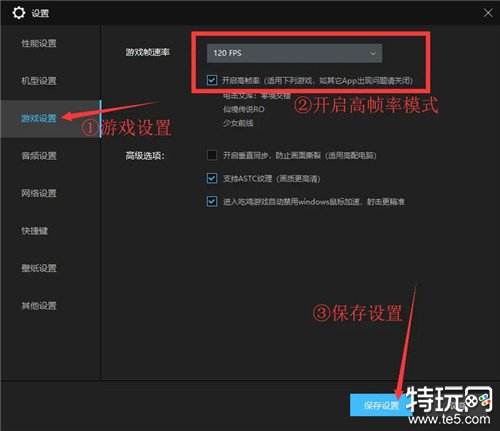The image size is (500, 431).
Task: Click the 少女前线 game name
Action: tap(238, 123)
